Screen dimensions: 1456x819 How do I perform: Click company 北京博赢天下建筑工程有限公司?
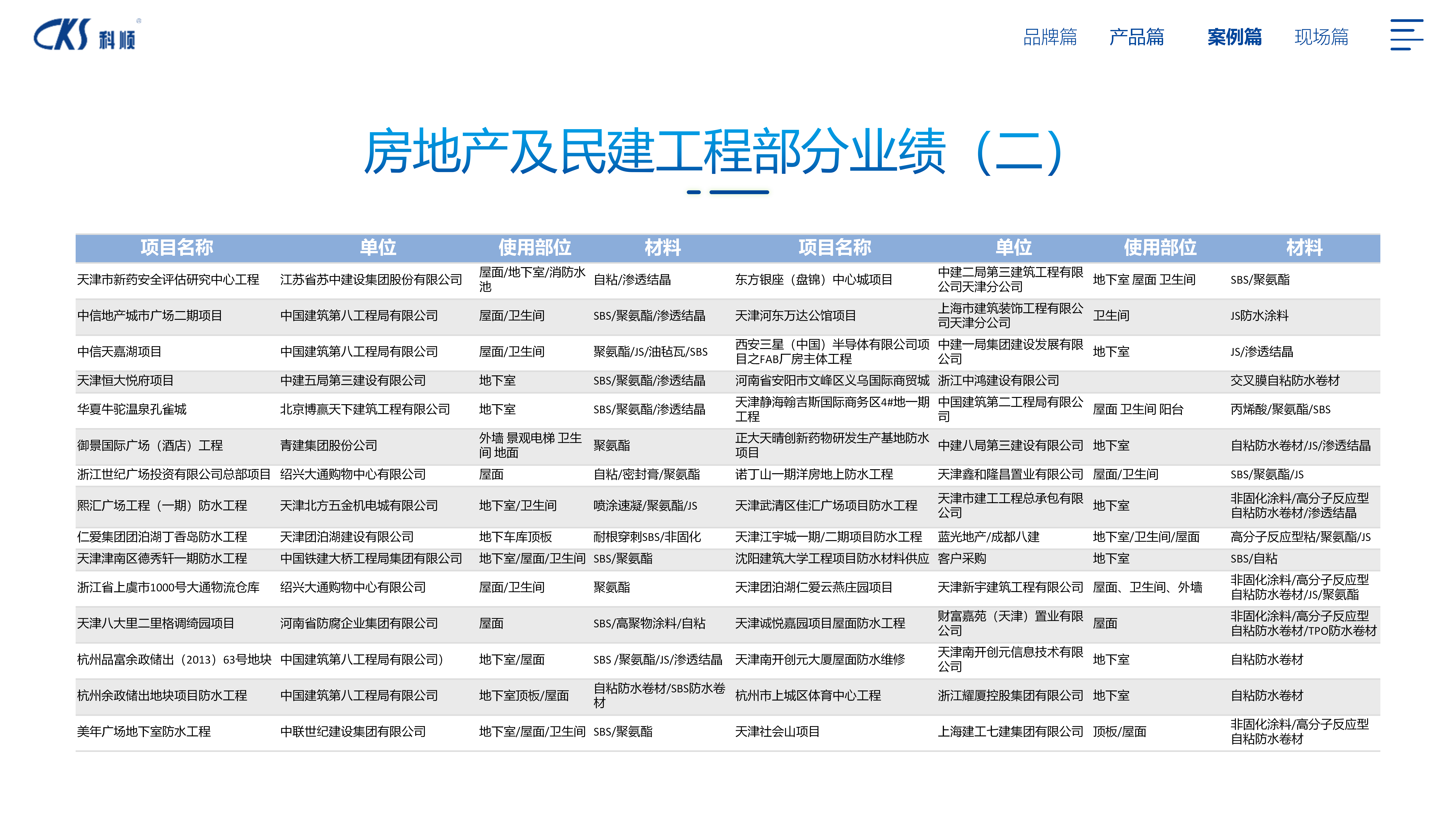365,410
